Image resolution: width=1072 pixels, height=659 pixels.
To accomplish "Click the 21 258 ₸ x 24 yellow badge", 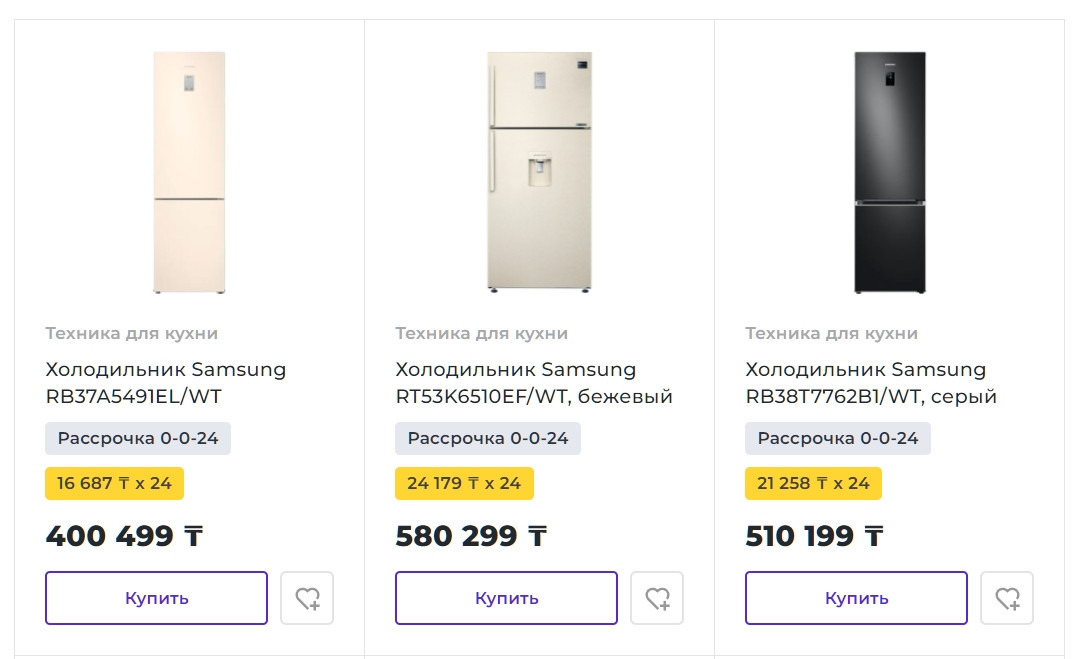I will pyautogui.click(x=813, y=483).
